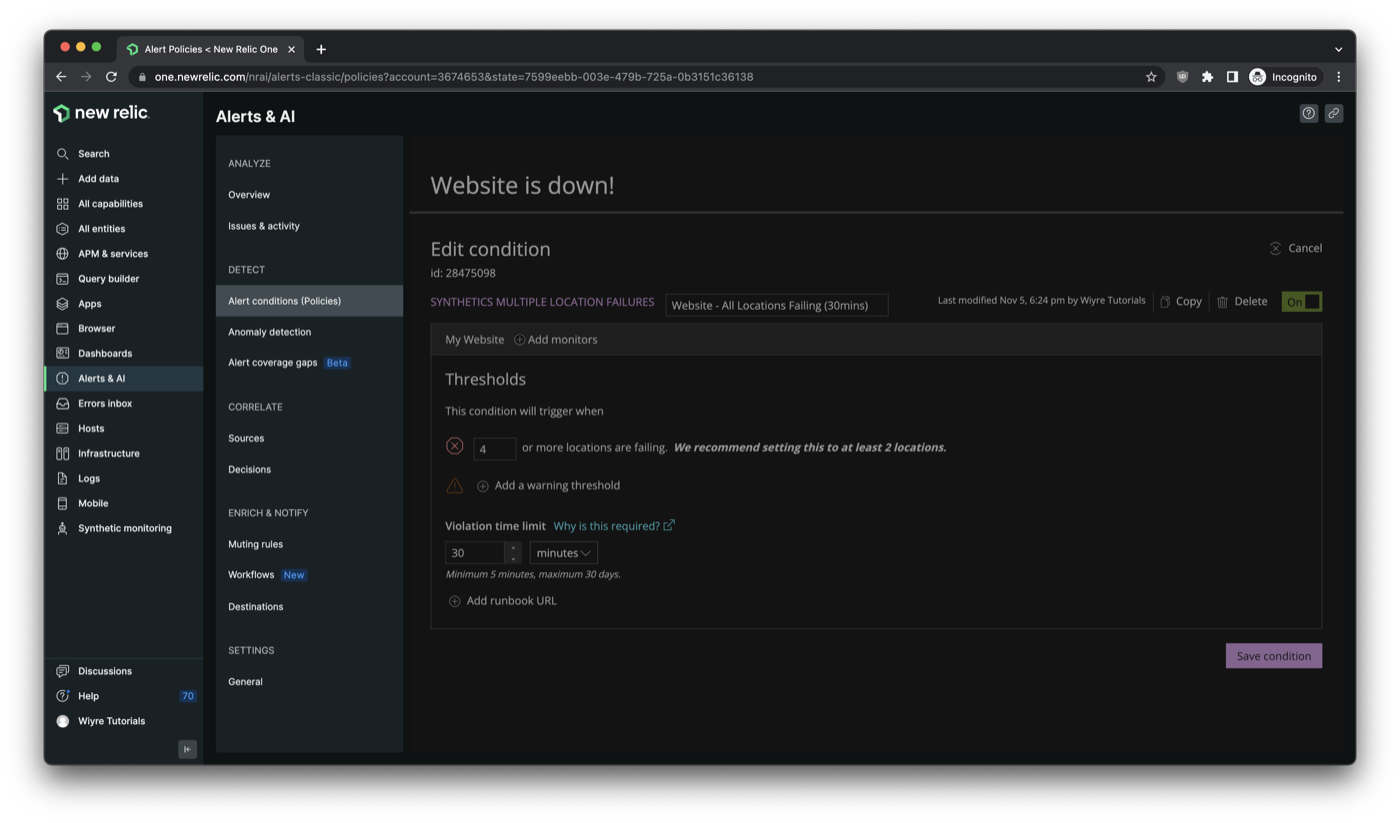Click the Save condition button
Screen dimensions: 1400x823
(x=1274, y=656)
